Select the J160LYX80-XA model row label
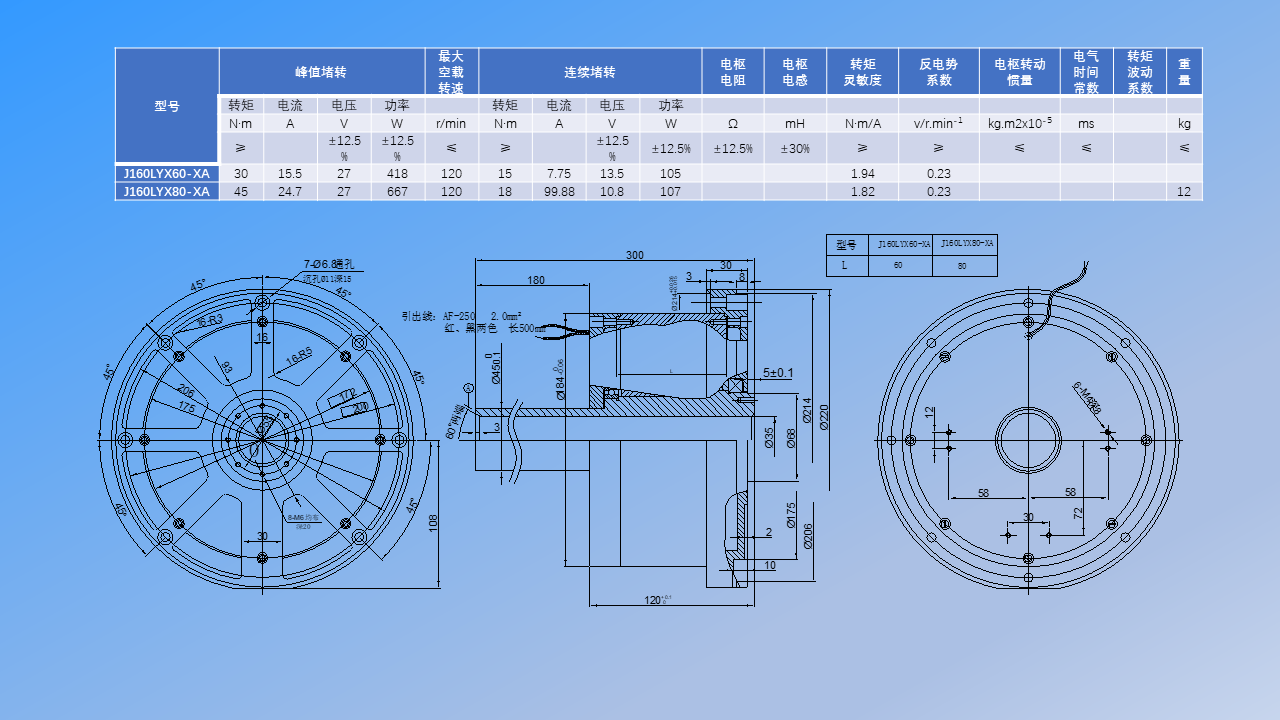Viewport: 1280px width, 720px height. click(167, 191)
